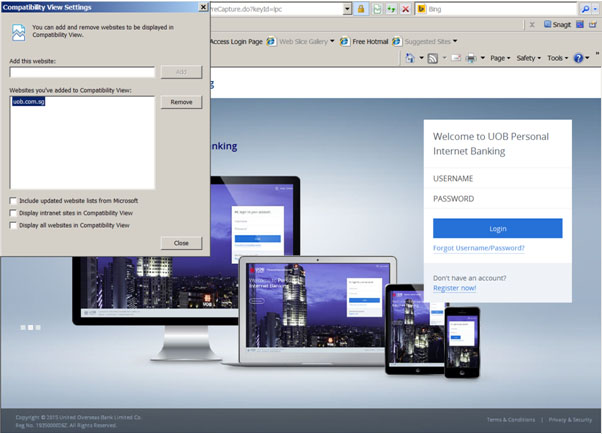Screen dimensions: 602x434
Task: Open the Print options dropdown arrow
Action: (482, 58)
